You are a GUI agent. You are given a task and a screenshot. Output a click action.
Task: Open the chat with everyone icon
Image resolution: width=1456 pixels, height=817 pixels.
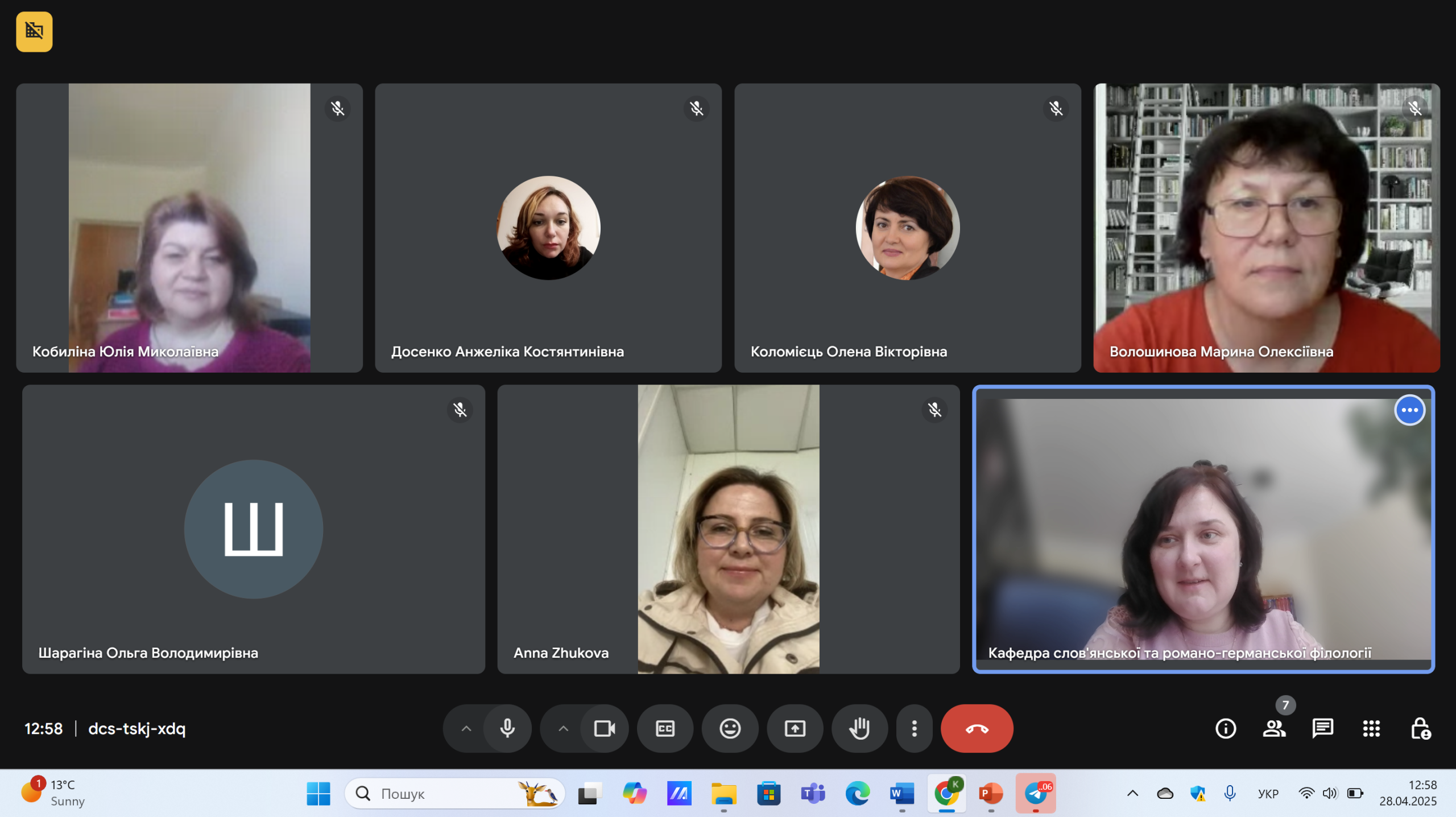[x=1322, y=728]
